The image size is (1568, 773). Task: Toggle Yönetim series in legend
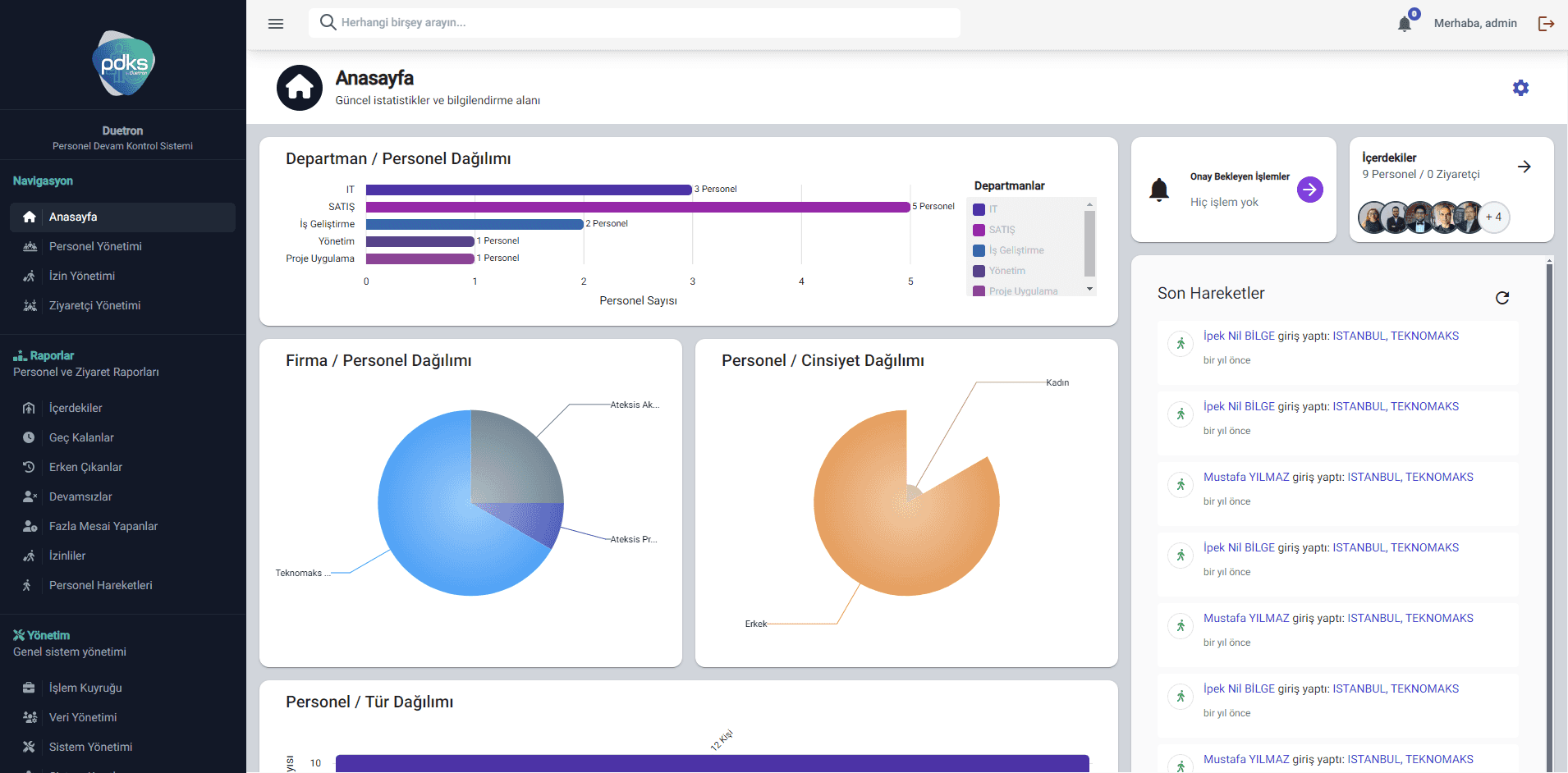point(1006,271)
